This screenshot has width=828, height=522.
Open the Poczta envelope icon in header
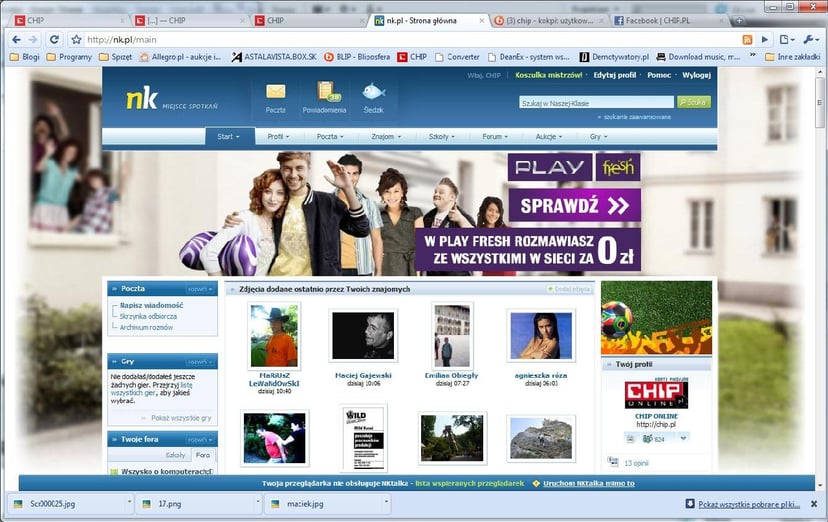pyautogui.click(x=275, y=96)
